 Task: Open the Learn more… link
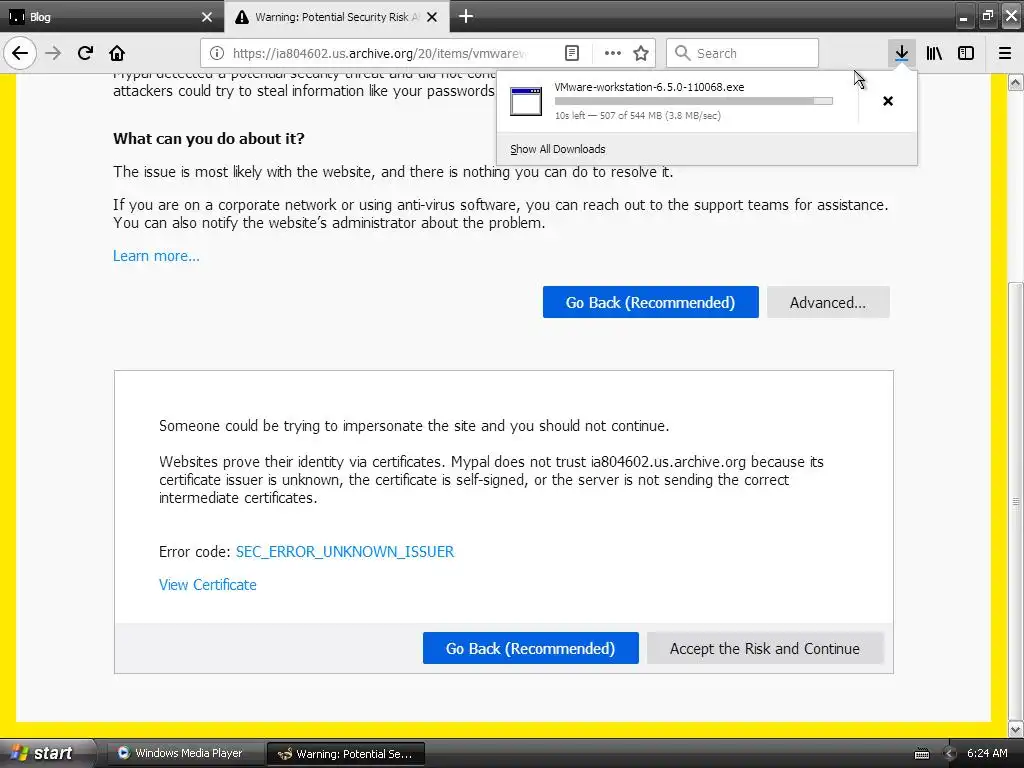pyautogui.click(x=156, y=255)
